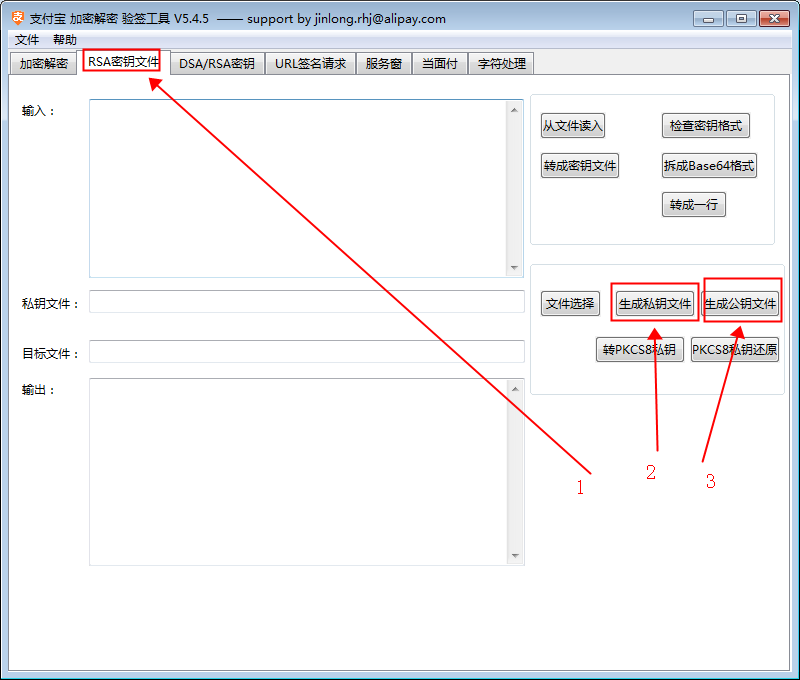Switch to the DSA/RSA密钥 tab

point(217,64)
